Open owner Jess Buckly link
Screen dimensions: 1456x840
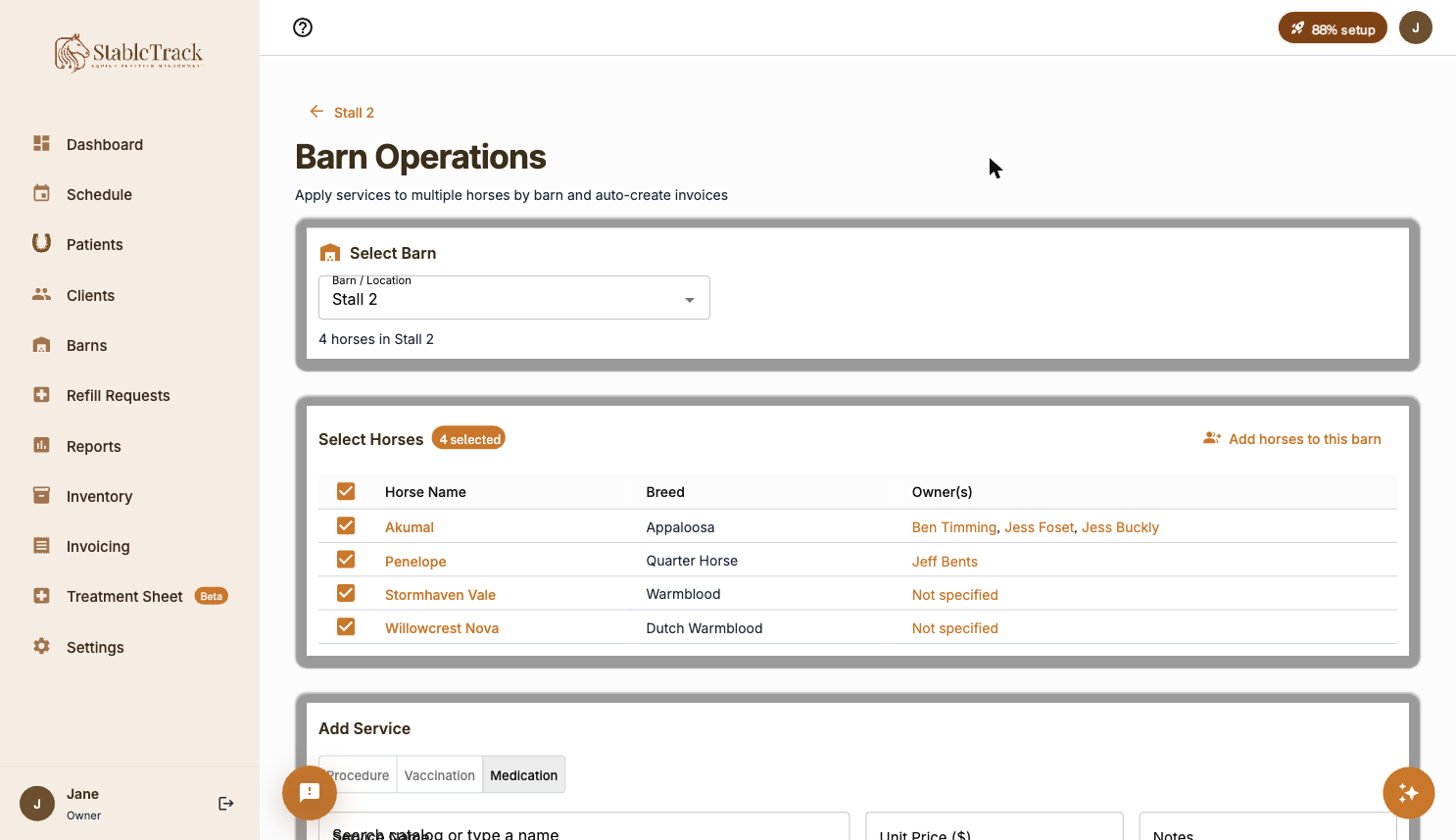1120,527
